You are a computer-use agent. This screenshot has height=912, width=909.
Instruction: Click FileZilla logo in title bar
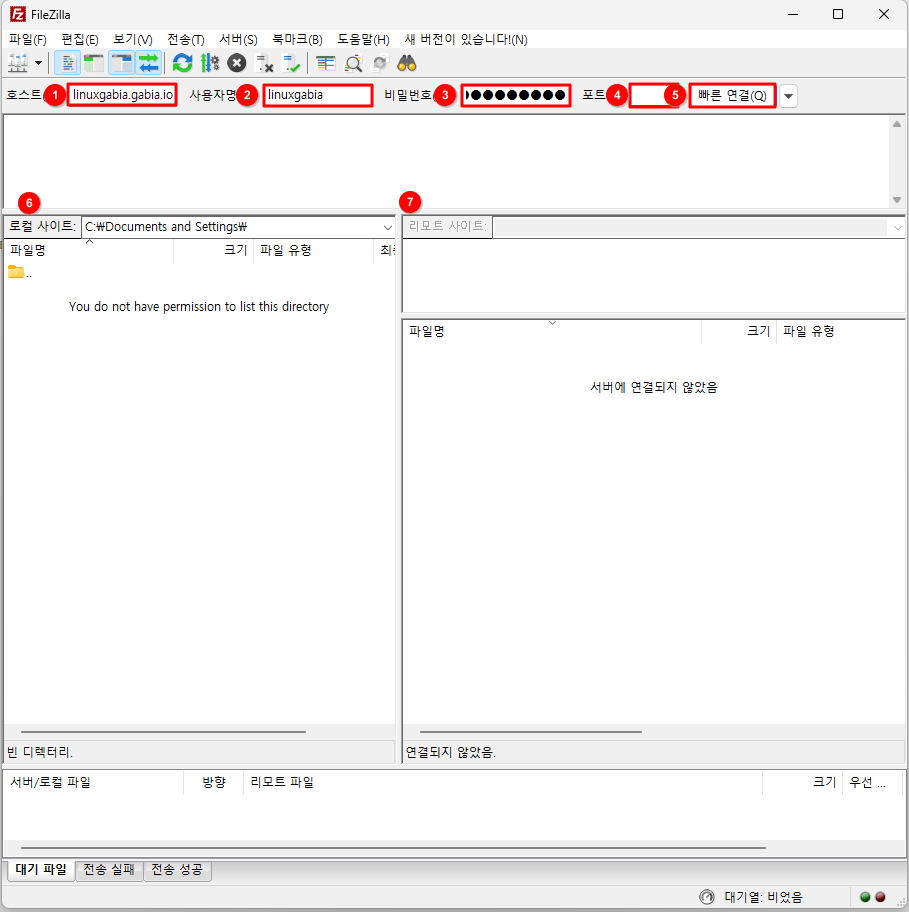17,14
